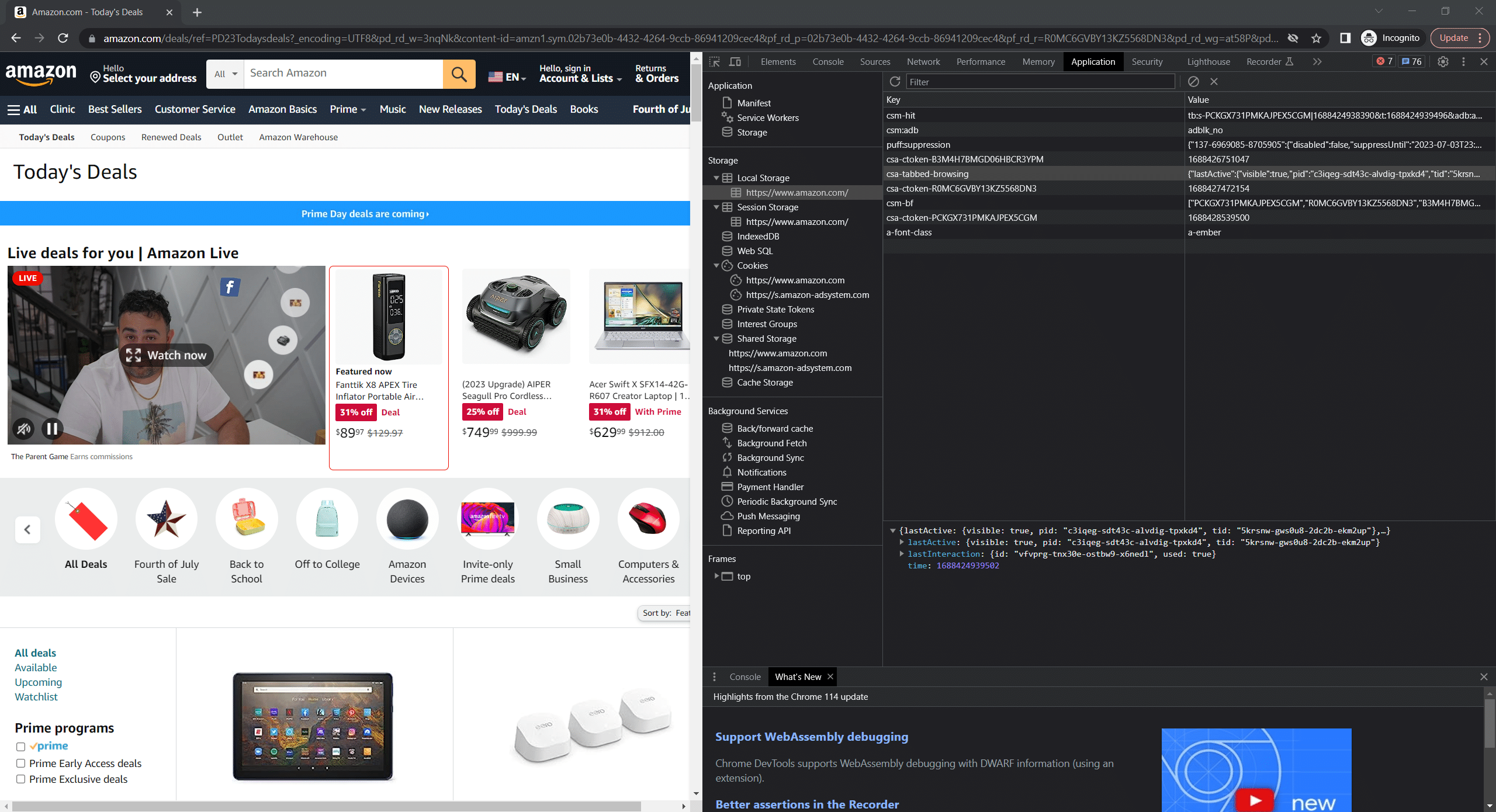Toggle the device toolbar icon in DevTools
Image resolution: width=1496 pixels, height=812 pixels.
[735, 62]
